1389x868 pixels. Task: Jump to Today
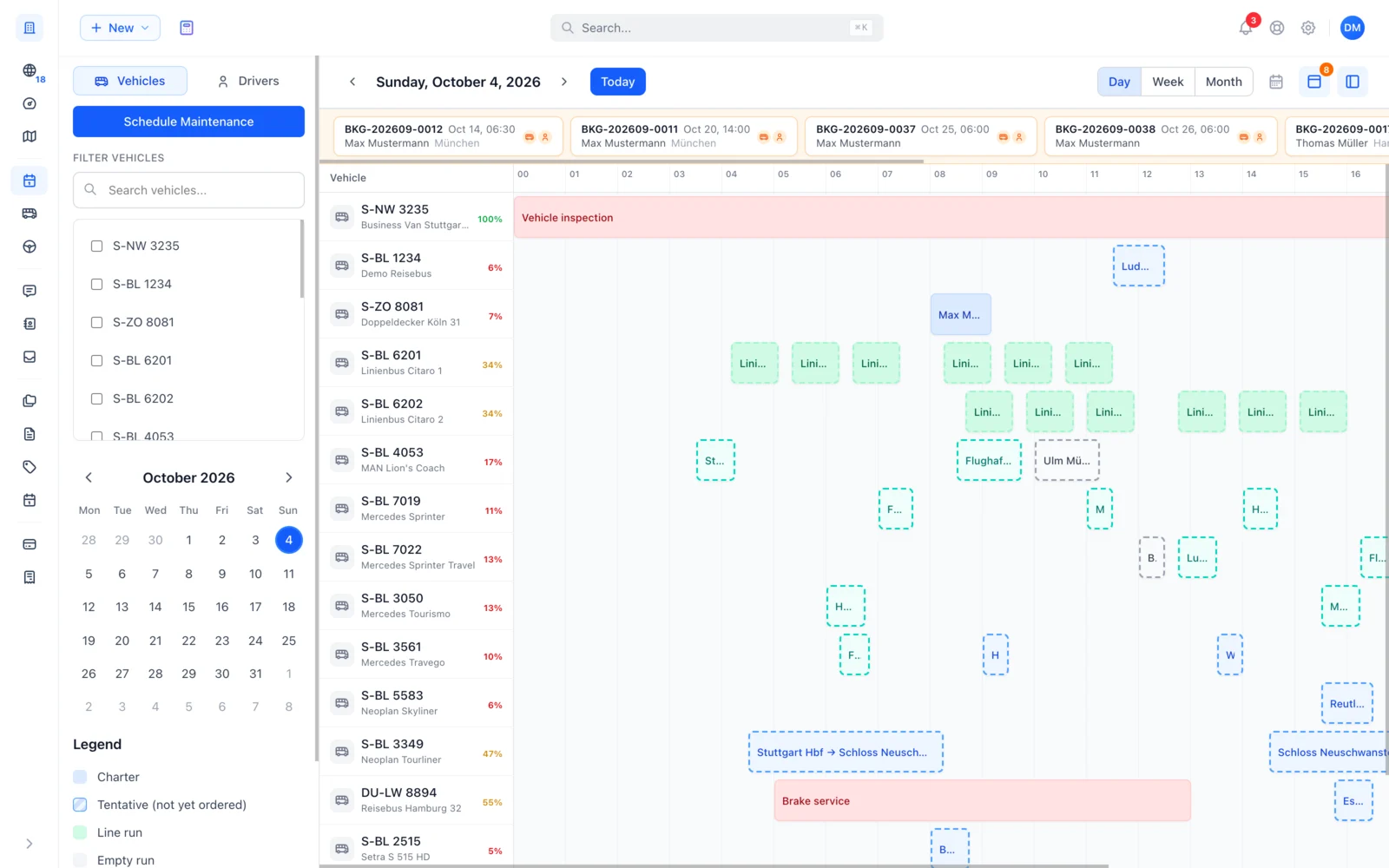(x=618, y=82)
